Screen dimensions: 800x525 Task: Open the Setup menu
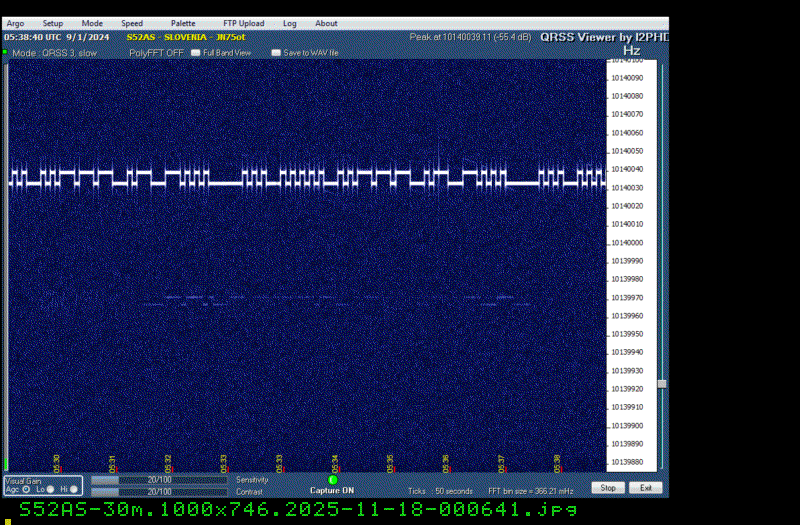click(52, 23)
